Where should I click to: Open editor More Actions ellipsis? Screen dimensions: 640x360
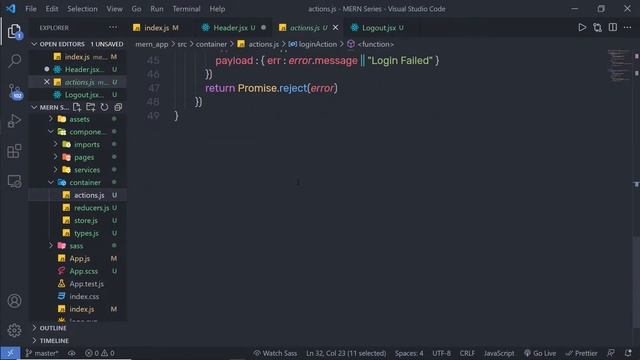pos(627,27)
